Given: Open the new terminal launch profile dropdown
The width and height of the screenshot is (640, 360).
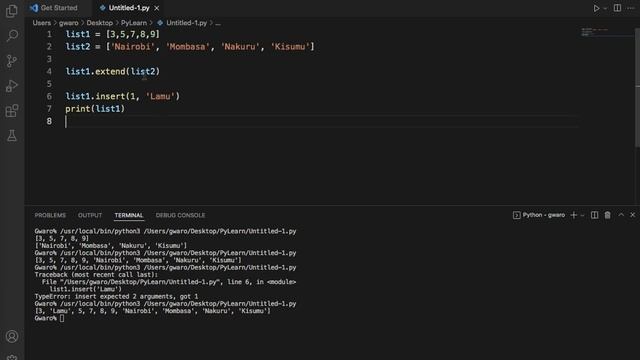Looking at the screenshot, I should point(582,215).
